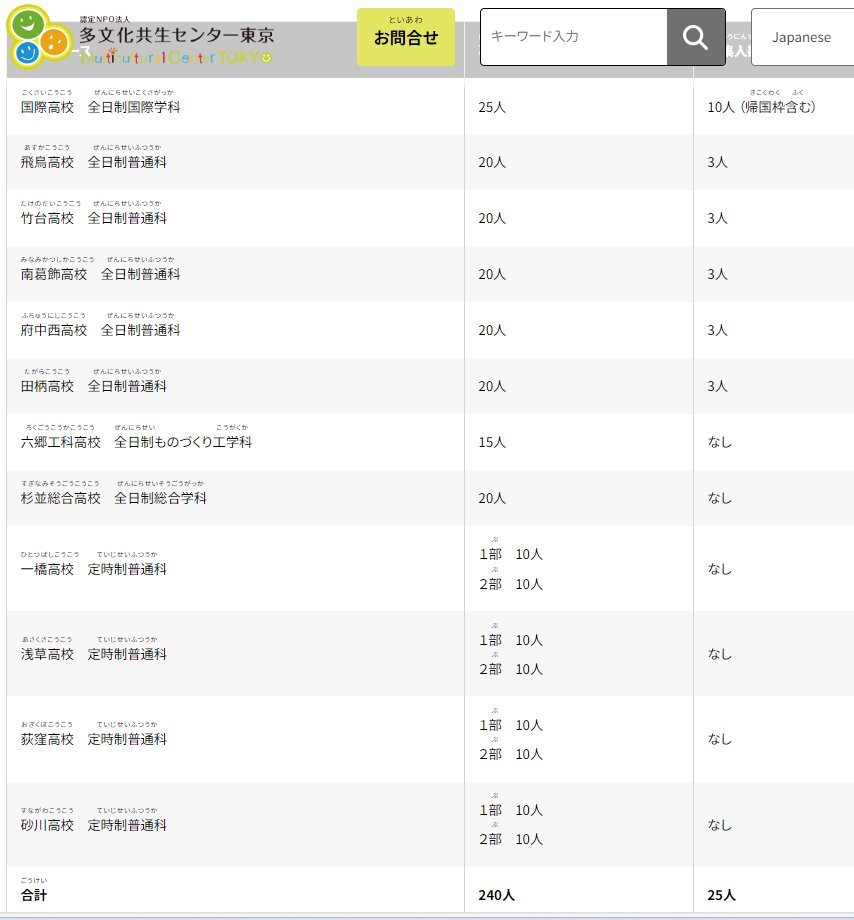Click 25人 in the 国際高校 row

[x=492, y=107]
